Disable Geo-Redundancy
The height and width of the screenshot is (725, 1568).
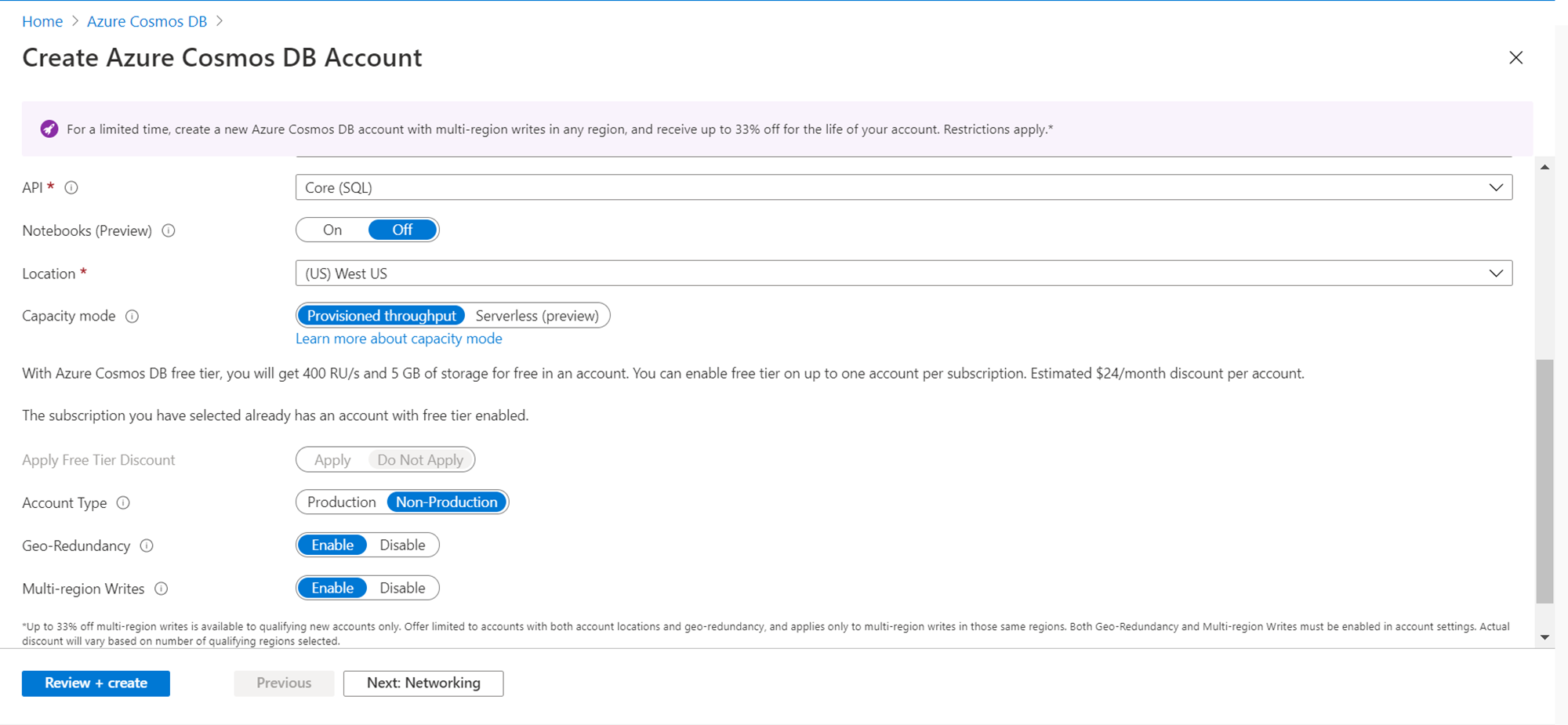[402, 545]
